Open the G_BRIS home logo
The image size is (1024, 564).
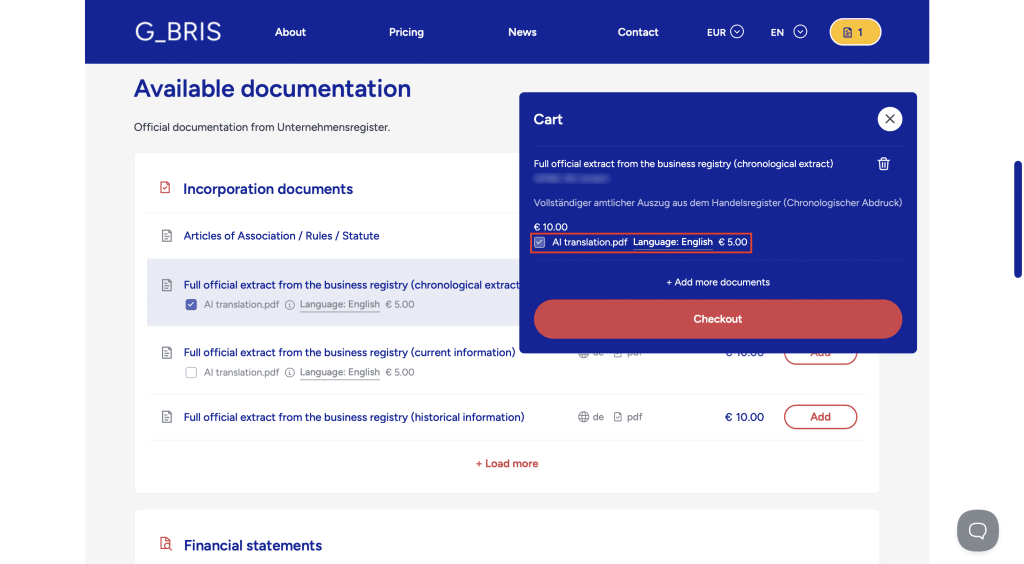pos(178,32)
